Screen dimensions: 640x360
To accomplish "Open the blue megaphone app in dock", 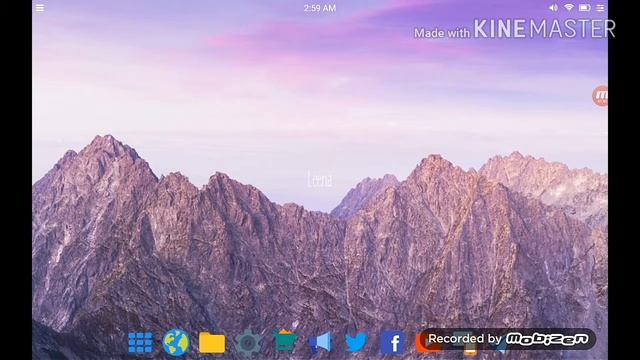I will pos(320,342).
